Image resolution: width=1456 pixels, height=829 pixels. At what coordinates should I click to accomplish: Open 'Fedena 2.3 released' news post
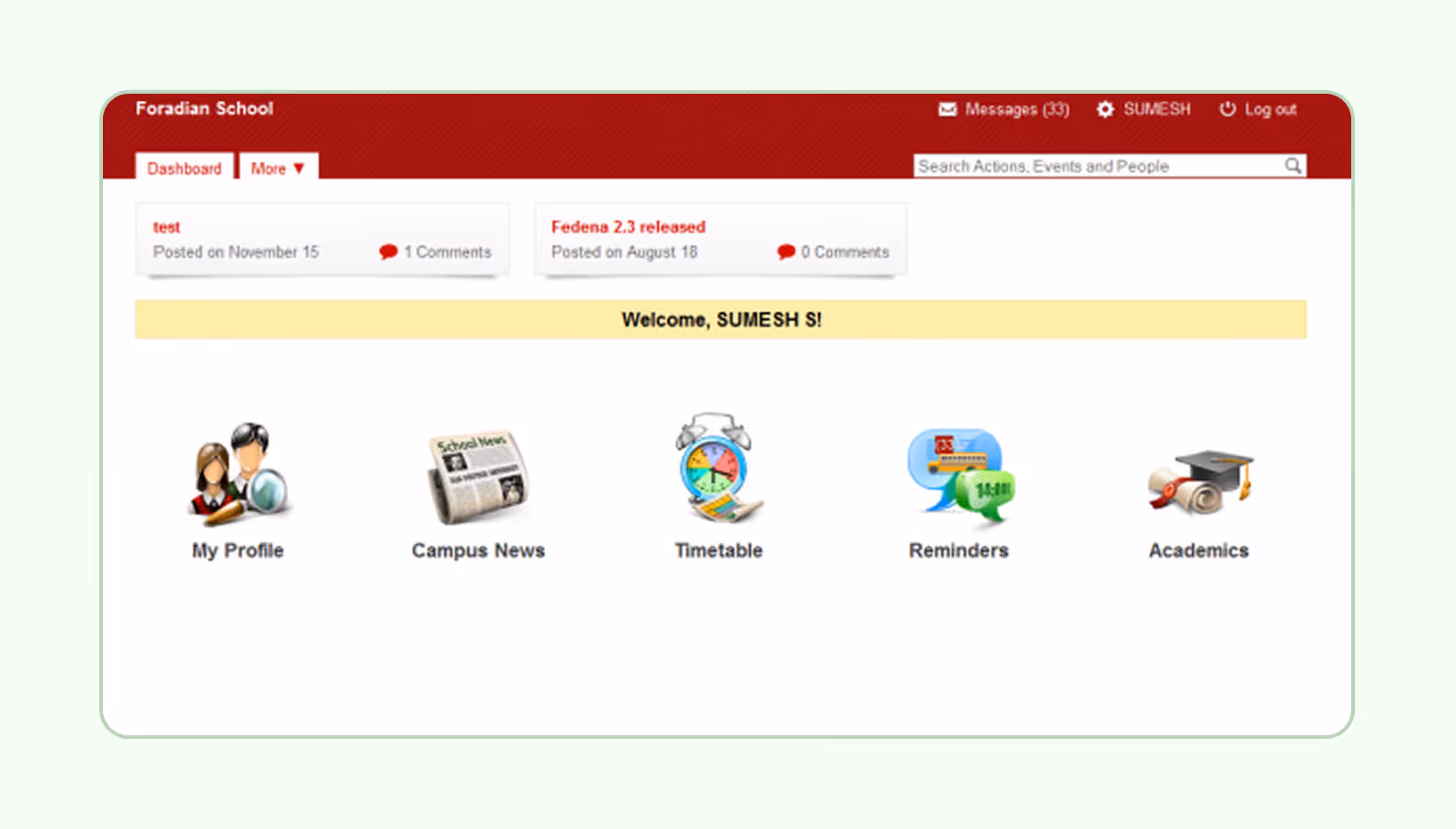[628, 227]
